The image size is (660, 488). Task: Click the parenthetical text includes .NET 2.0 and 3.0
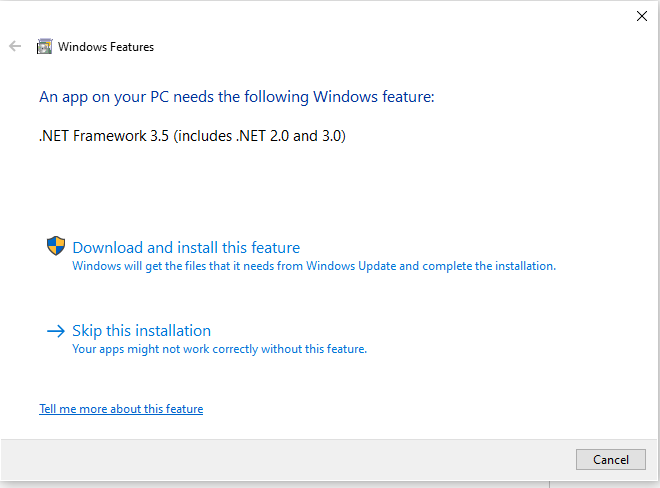coord(260,136)
